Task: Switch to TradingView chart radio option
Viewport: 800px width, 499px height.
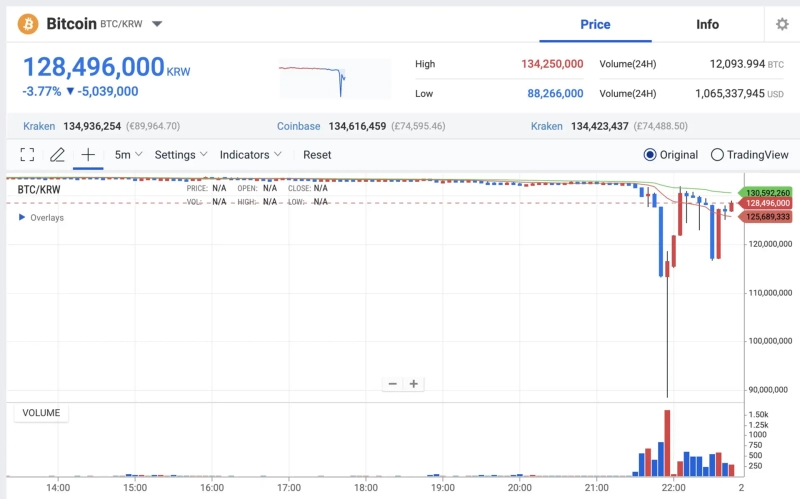Action: [x=717, y=155]
